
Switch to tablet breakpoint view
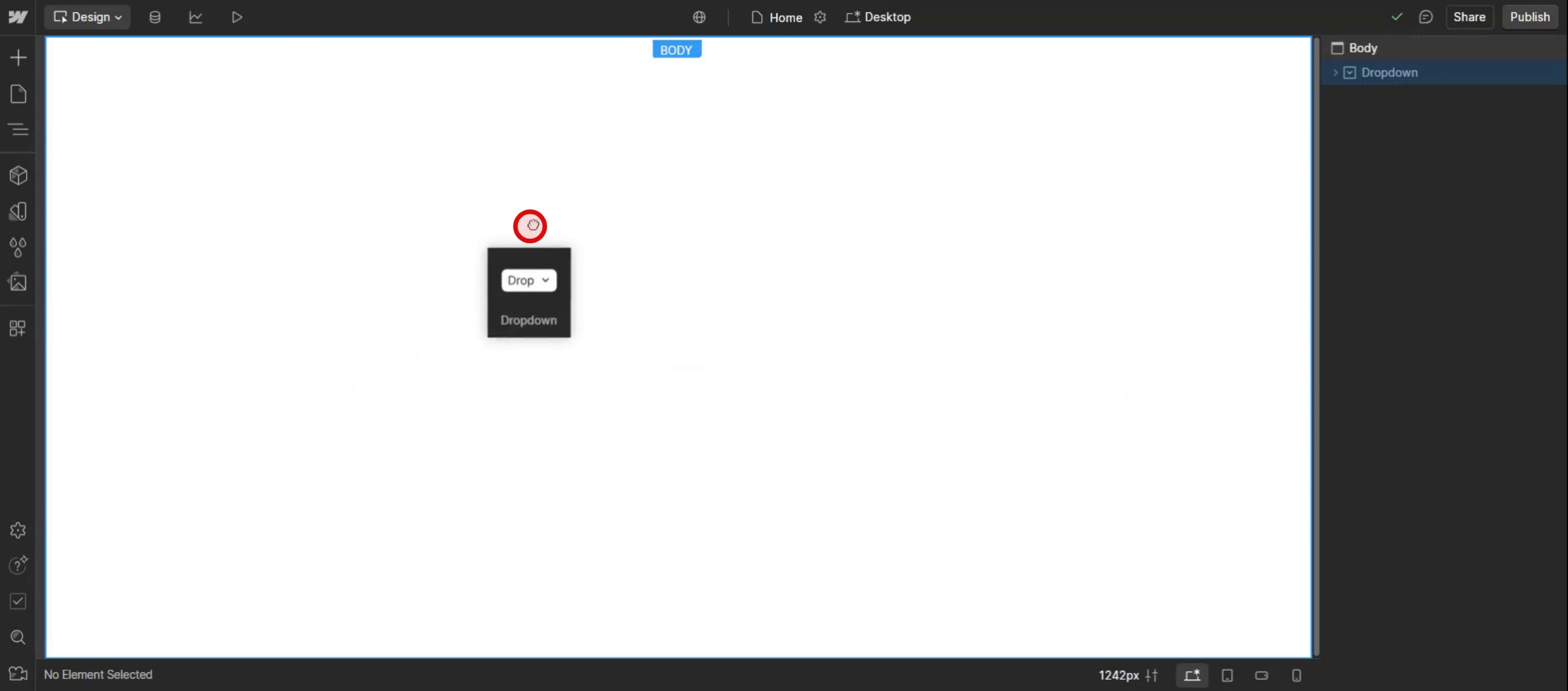[x=1227, y=675]
